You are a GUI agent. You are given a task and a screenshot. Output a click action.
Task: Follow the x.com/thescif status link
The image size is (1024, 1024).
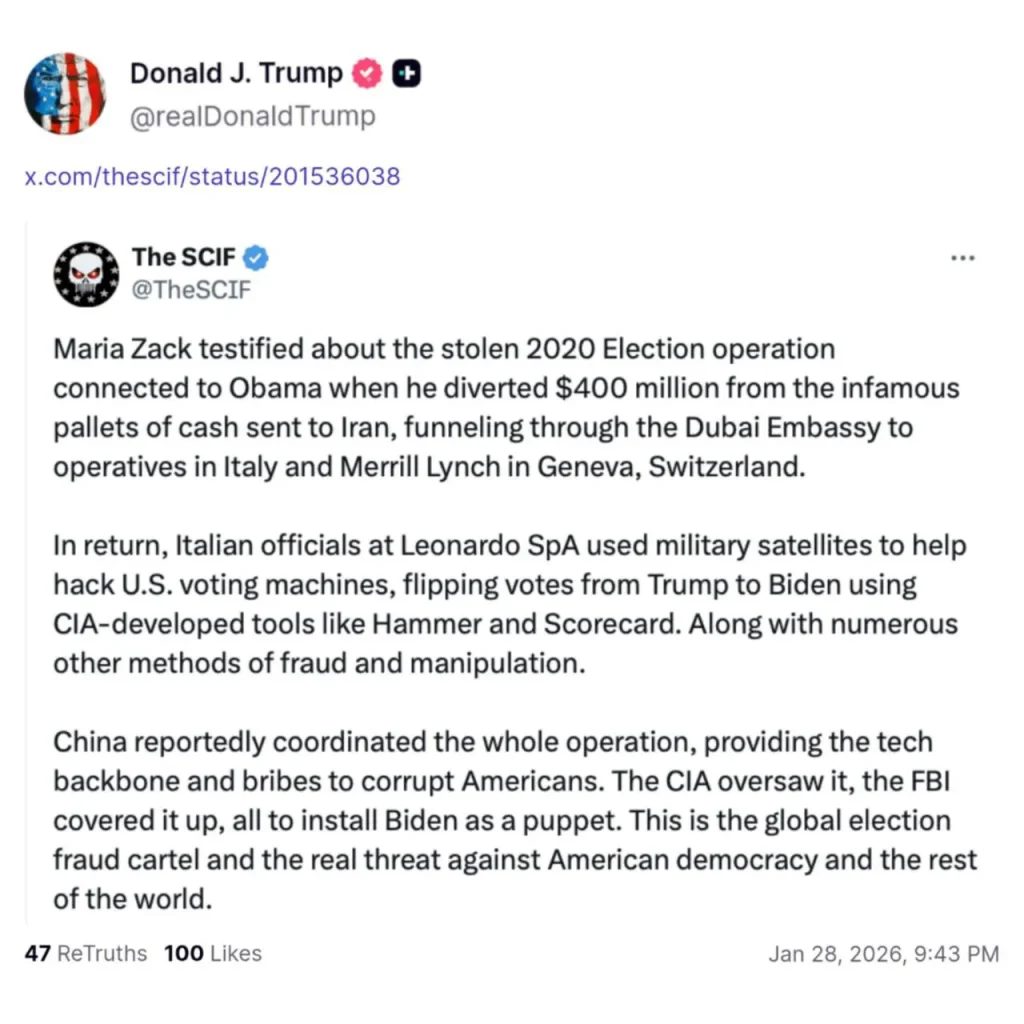coord(212,177)
